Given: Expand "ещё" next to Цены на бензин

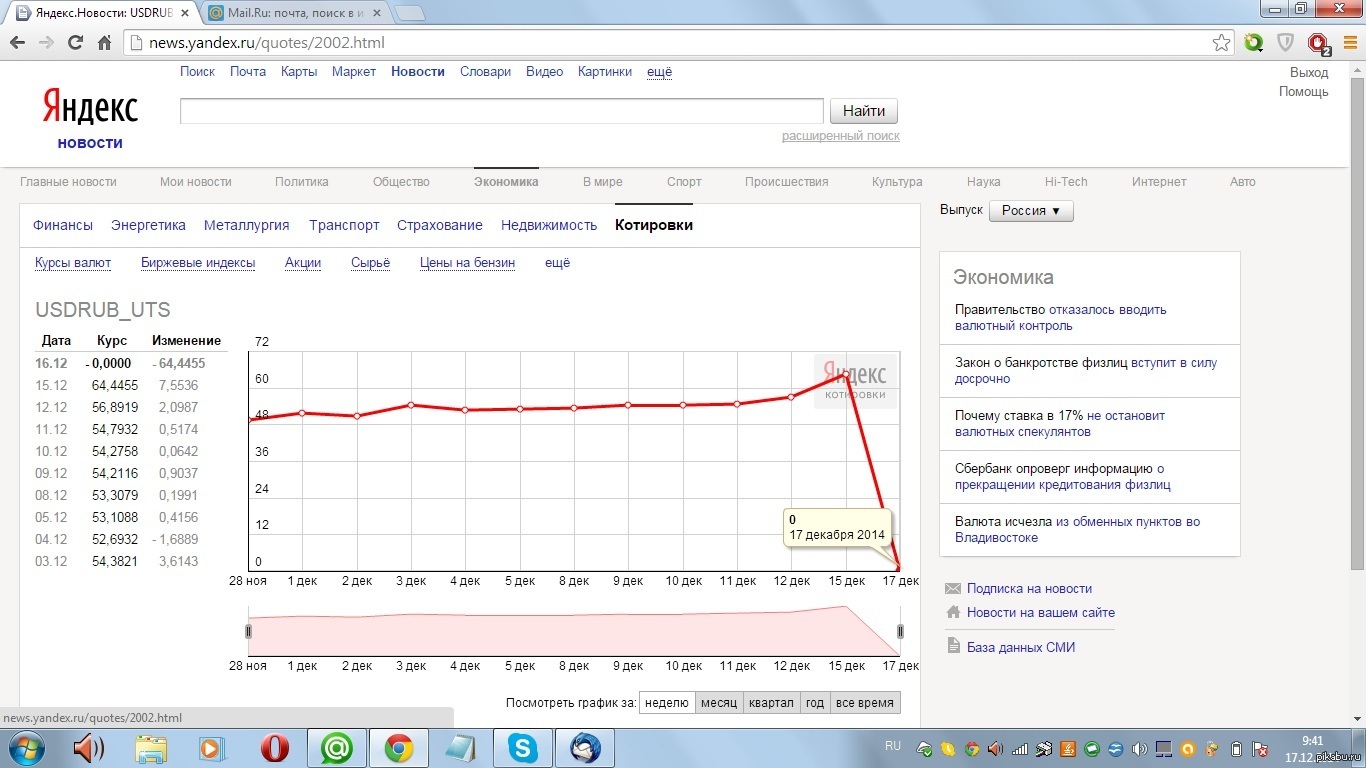Looking at the screenshot, I should 557,263.
